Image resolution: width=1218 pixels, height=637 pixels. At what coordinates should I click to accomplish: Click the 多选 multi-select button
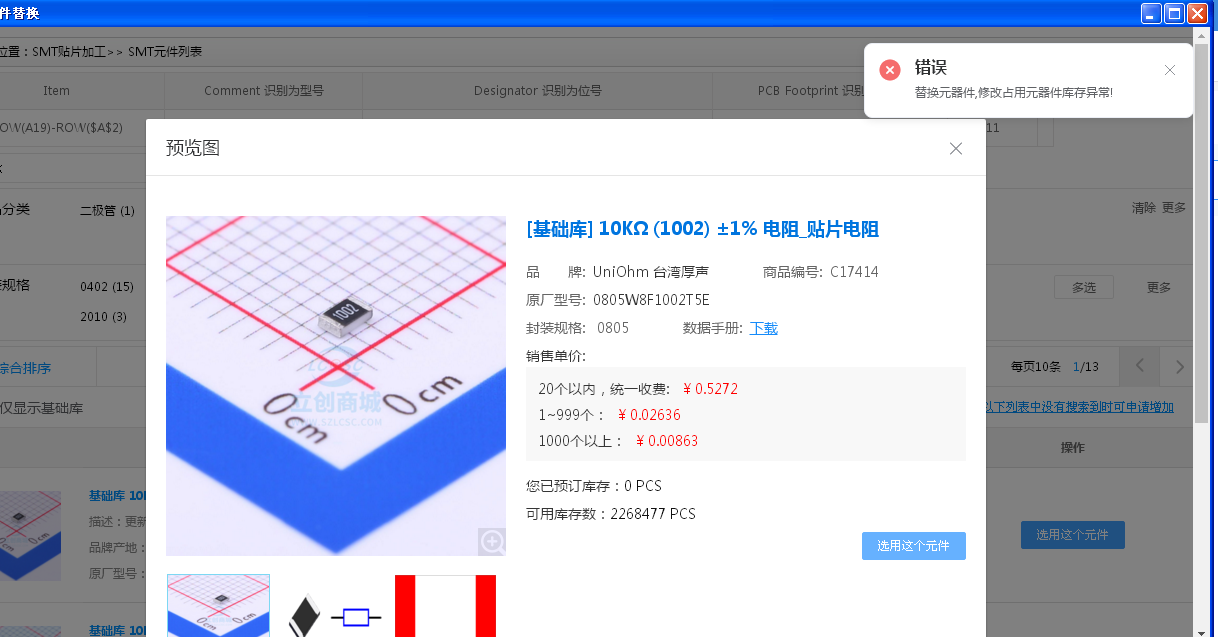pos(1084,287)
